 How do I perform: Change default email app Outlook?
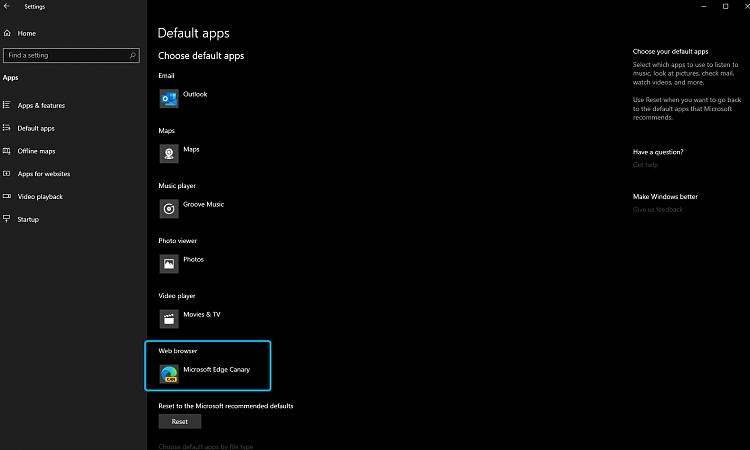pyautogui.click(x=195, y=94)
